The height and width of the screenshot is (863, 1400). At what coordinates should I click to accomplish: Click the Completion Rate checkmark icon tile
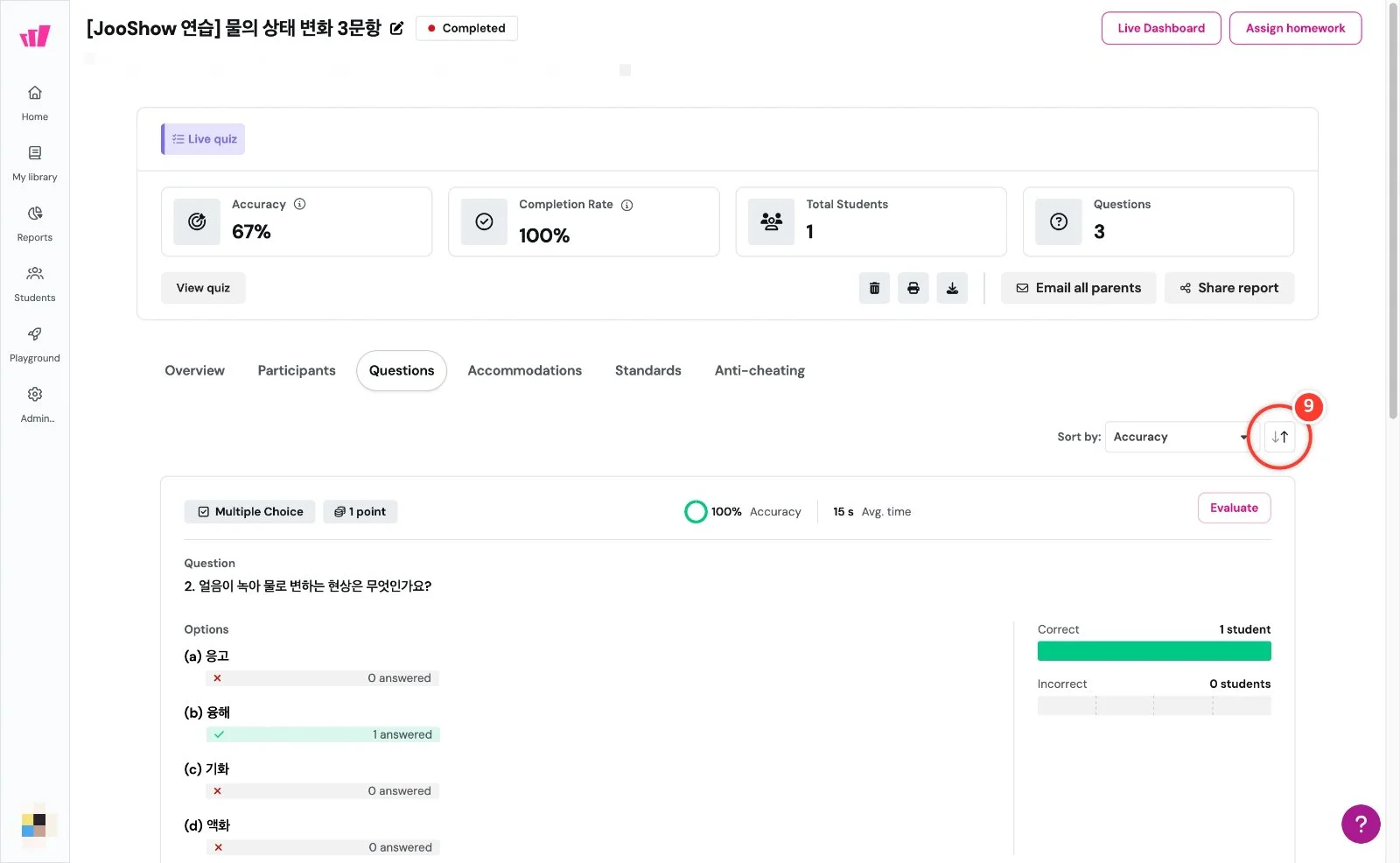point(484,221)
